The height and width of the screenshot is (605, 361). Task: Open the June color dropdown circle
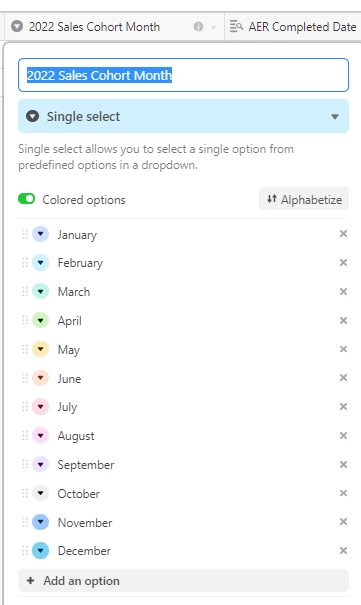pyautogui.click(x=40, y=378)
